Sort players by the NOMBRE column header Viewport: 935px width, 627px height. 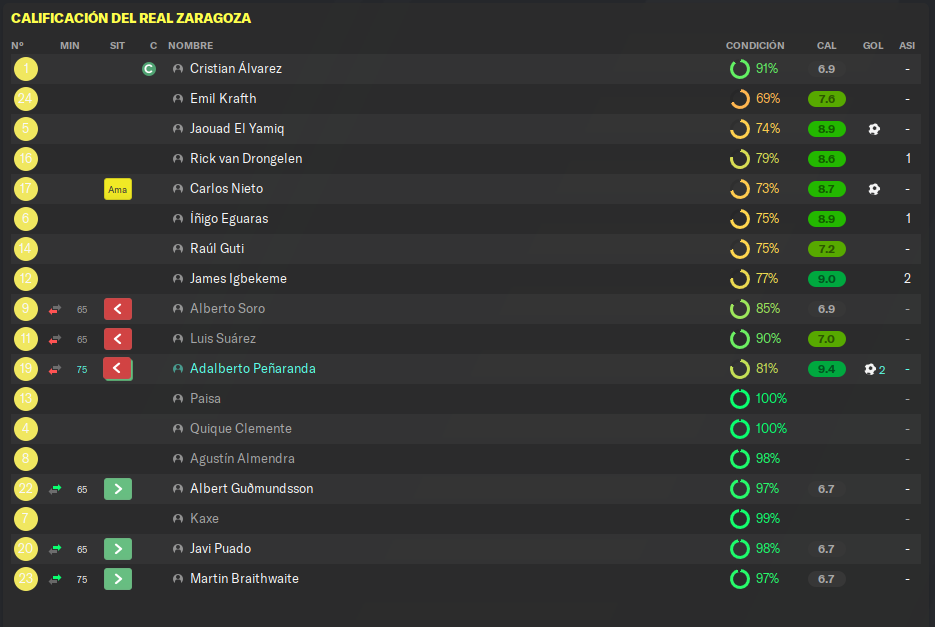[190, 45]
